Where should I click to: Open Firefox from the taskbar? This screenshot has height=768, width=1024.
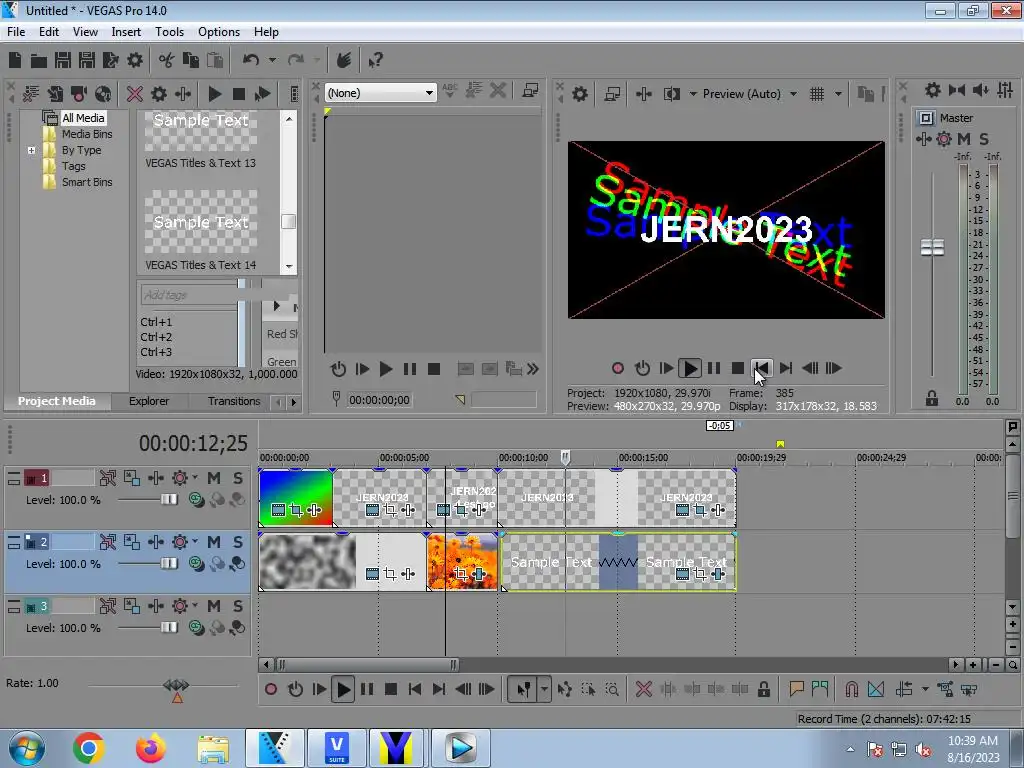(150, 748)
